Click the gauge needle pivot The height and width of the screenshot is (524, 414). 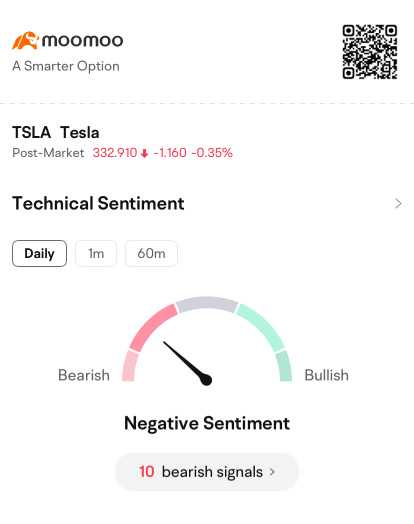click(x=206, y=380)
